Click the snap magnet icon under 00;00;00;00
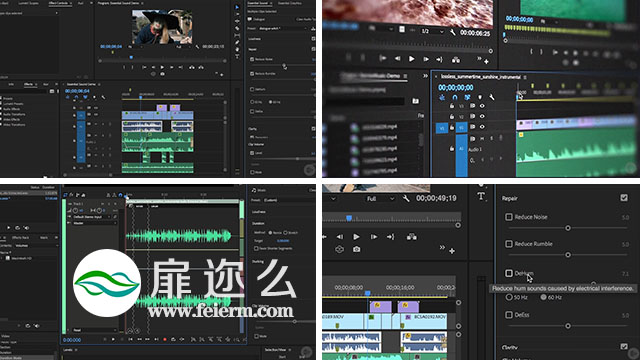Viewport: 640px width, 360px height. coord(455,98)
